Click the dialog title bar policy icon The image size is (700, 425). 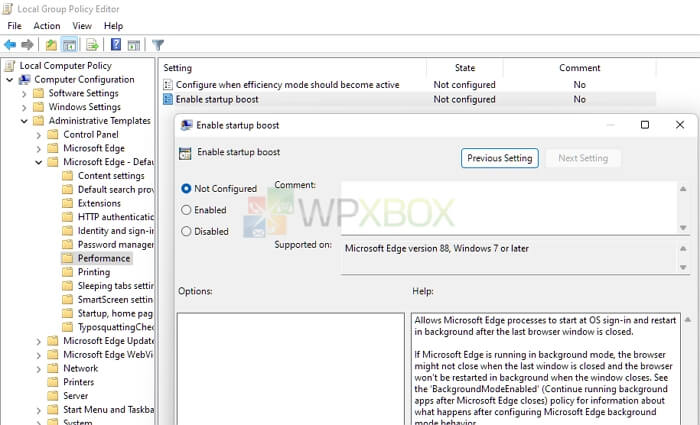point(186,125)
